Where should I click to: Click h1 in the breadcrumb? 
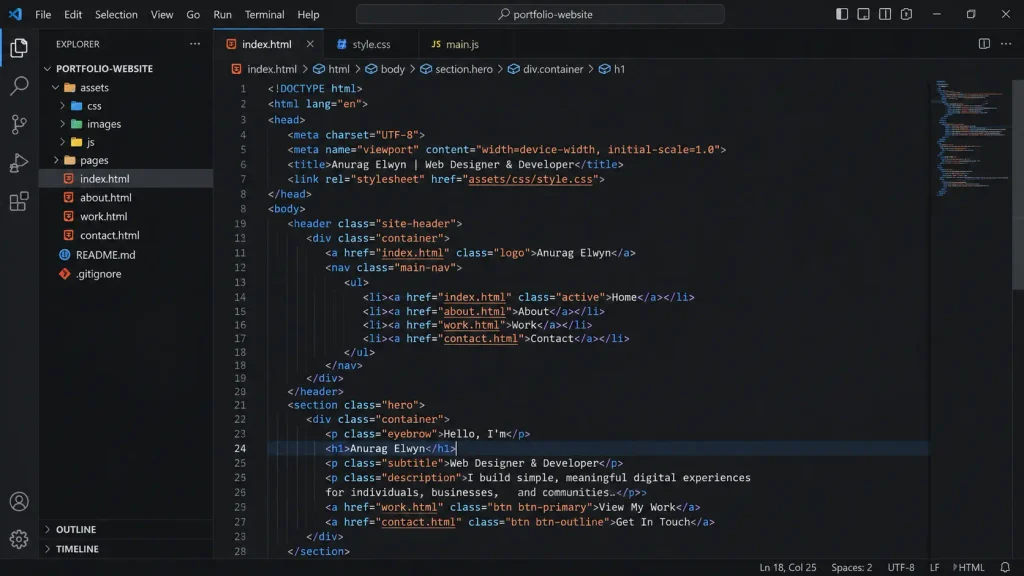619,69
